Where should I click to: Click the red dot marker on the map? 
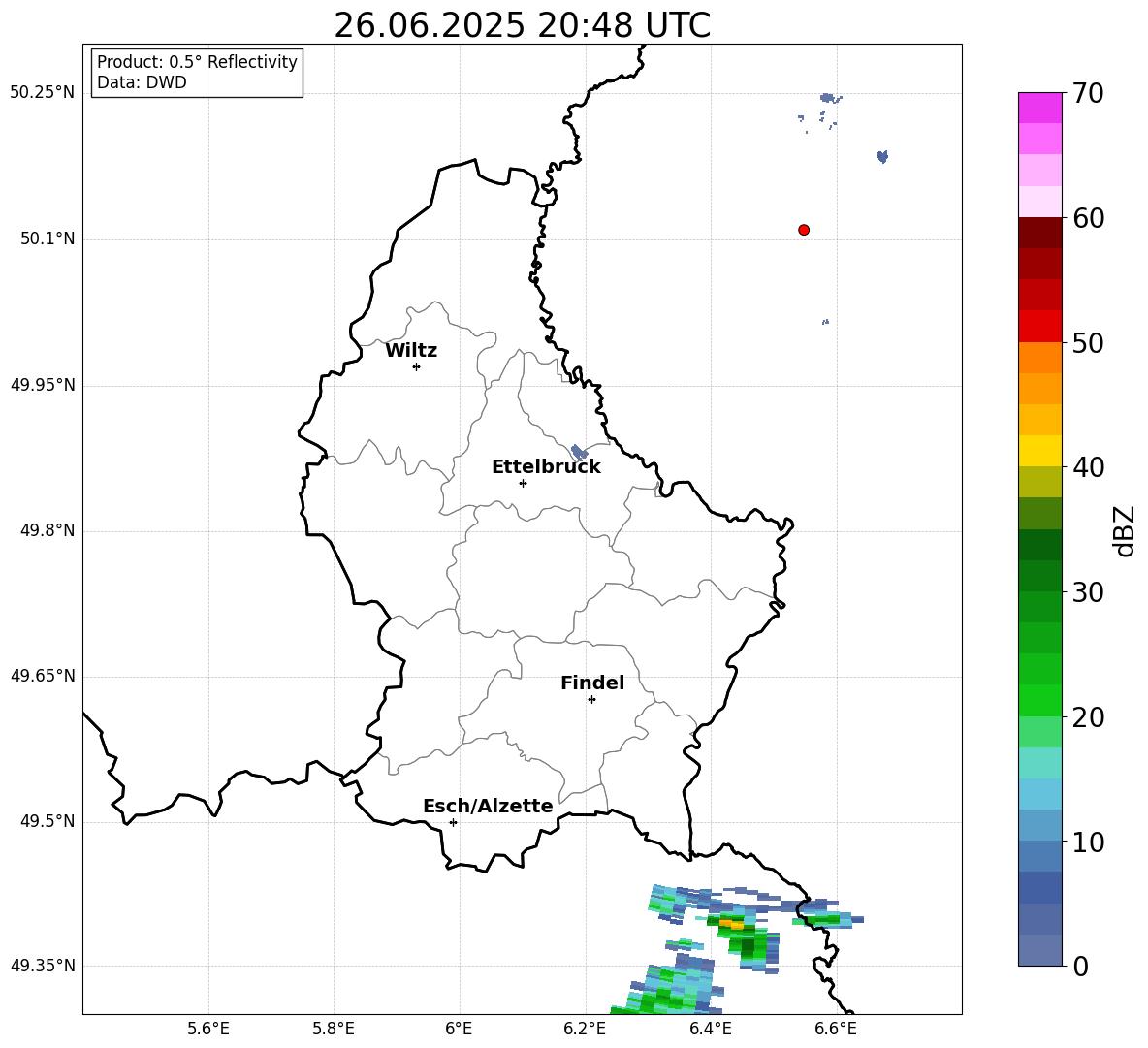(x=803, y=230)
